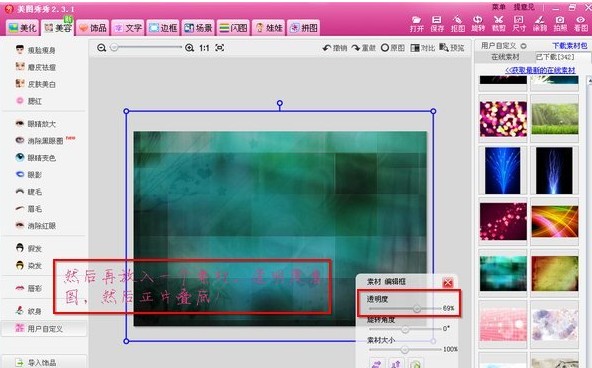This screenshot has height=368, width=592.
Task: Click 导入饰品 import accessory button
Action: tap(44, 362)
